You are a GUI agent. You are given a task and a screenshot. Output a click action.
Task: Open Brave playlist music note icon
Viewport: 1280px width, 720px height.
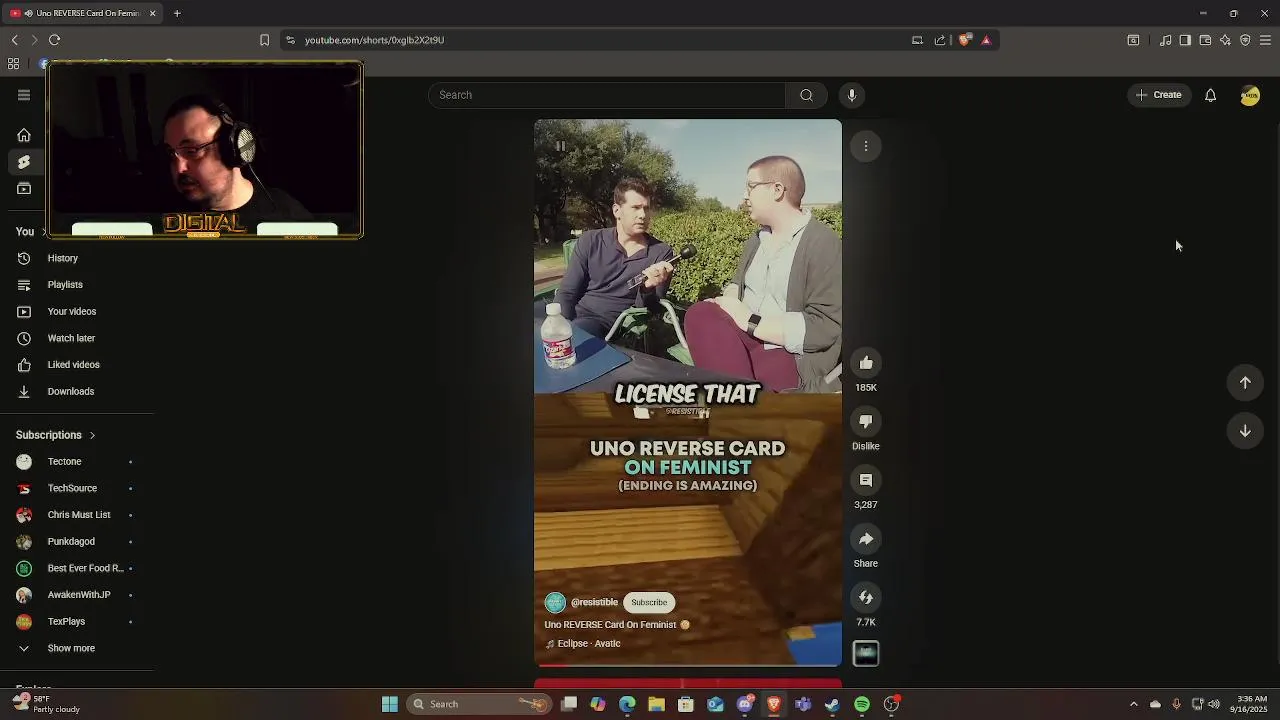(1165, 40)
